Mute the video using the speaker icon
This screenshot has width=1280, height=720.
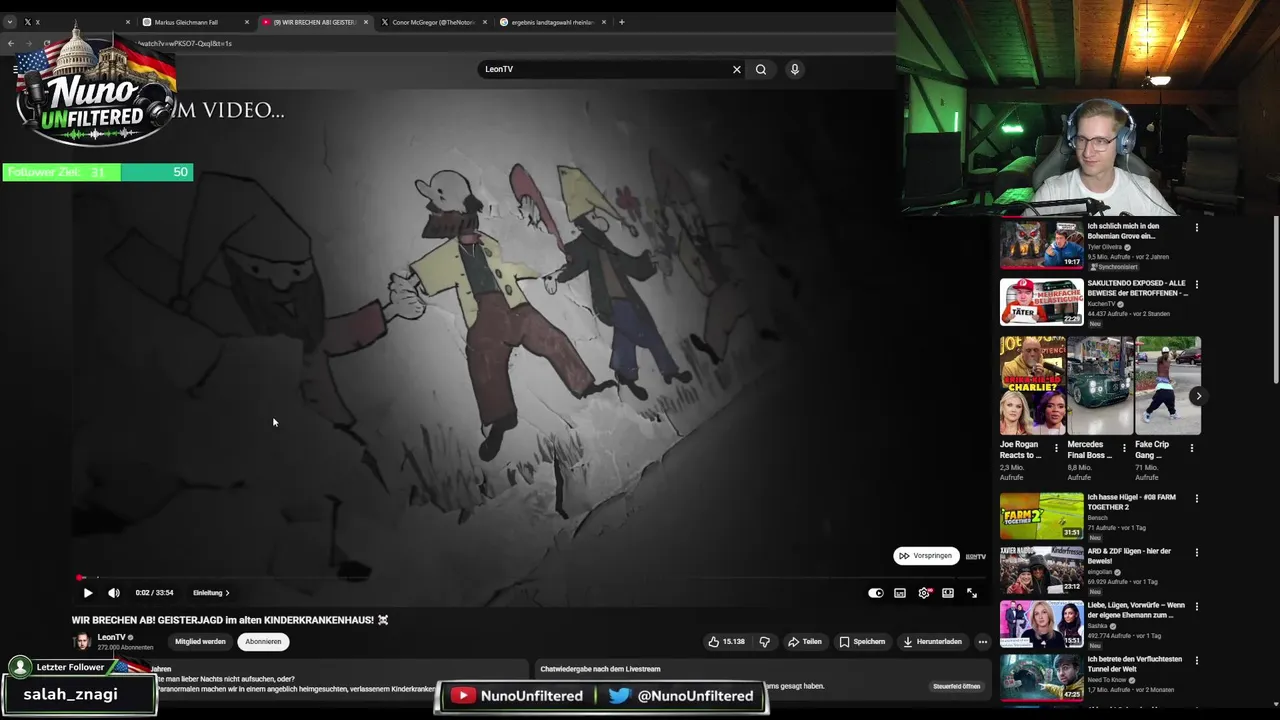click(113, 593)
